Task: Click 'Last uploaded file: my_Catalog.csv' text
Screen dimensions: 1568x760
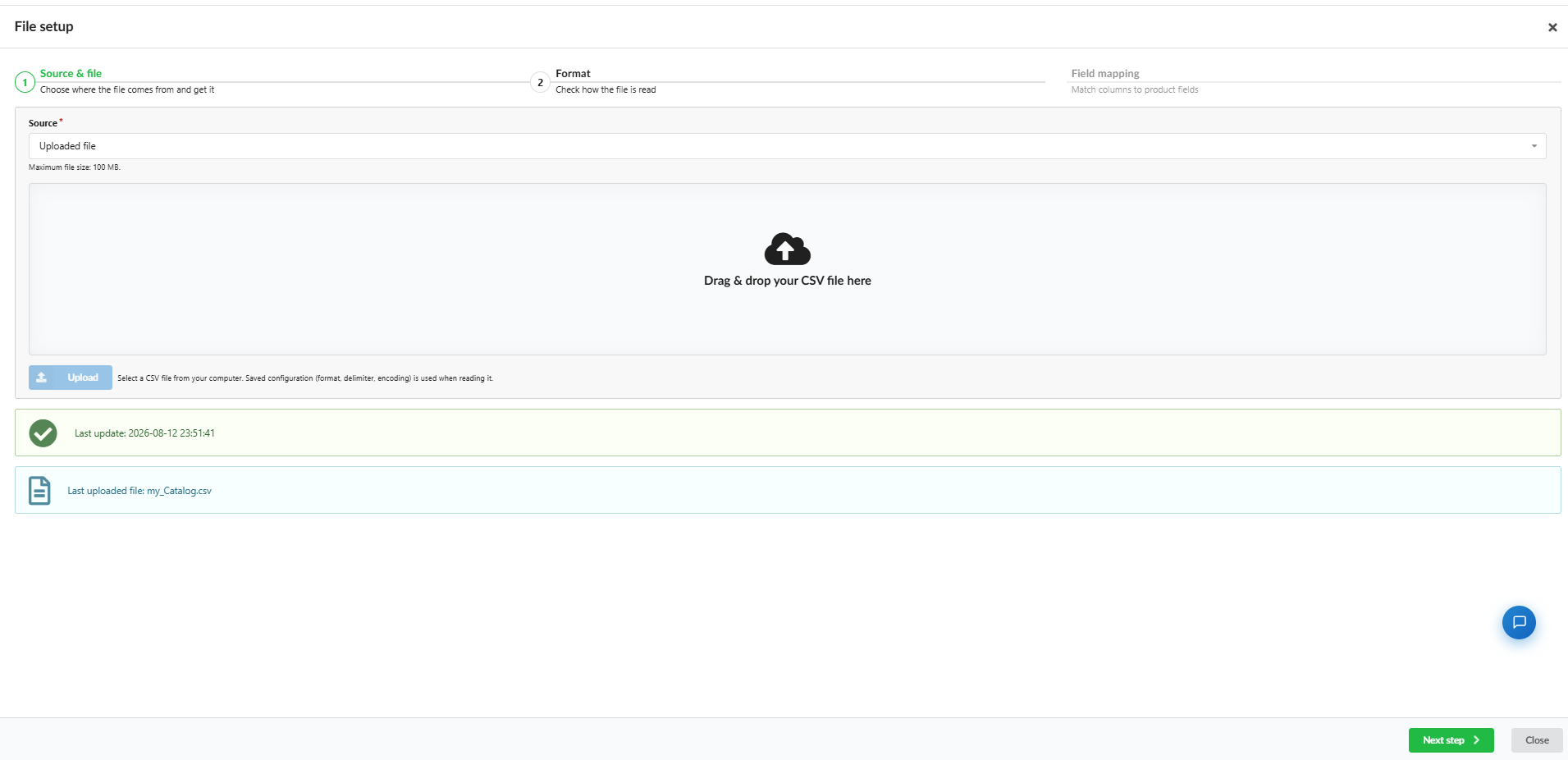Action: point(139,491)
